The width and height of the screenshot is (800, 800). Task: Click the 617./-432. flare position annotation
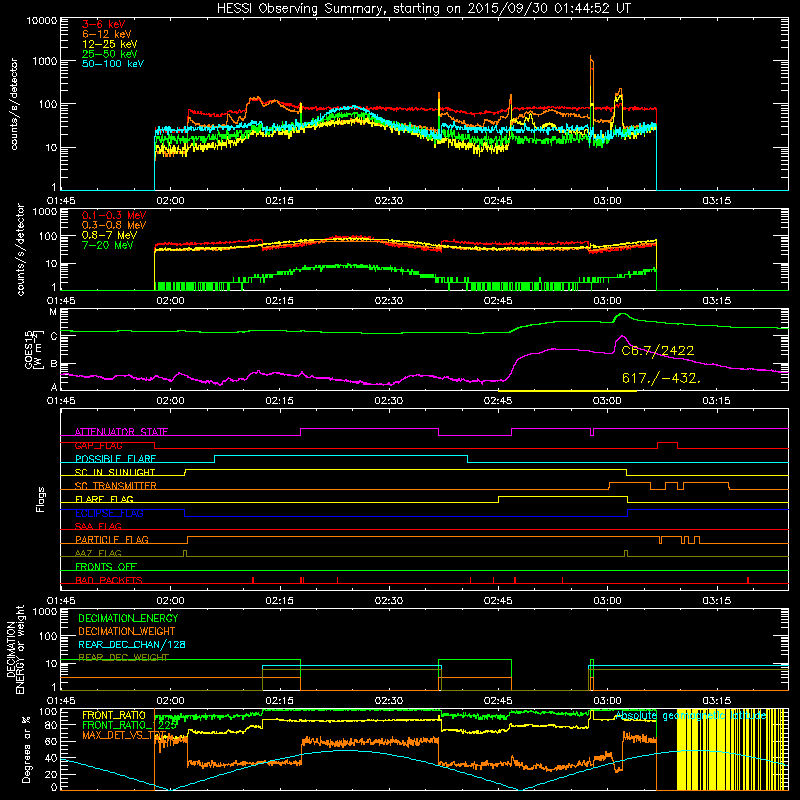(661, 378)
